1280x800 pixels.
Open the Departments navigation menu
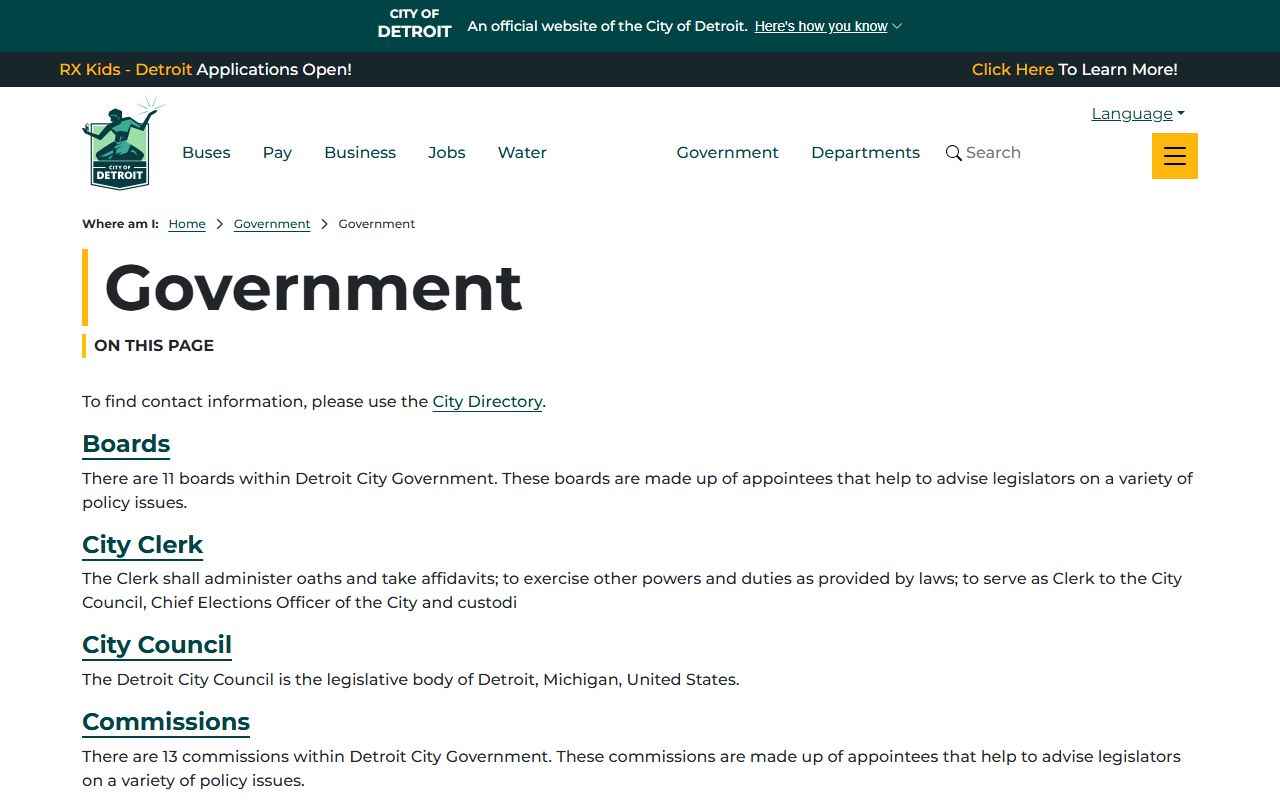click(x=865, y=153)
